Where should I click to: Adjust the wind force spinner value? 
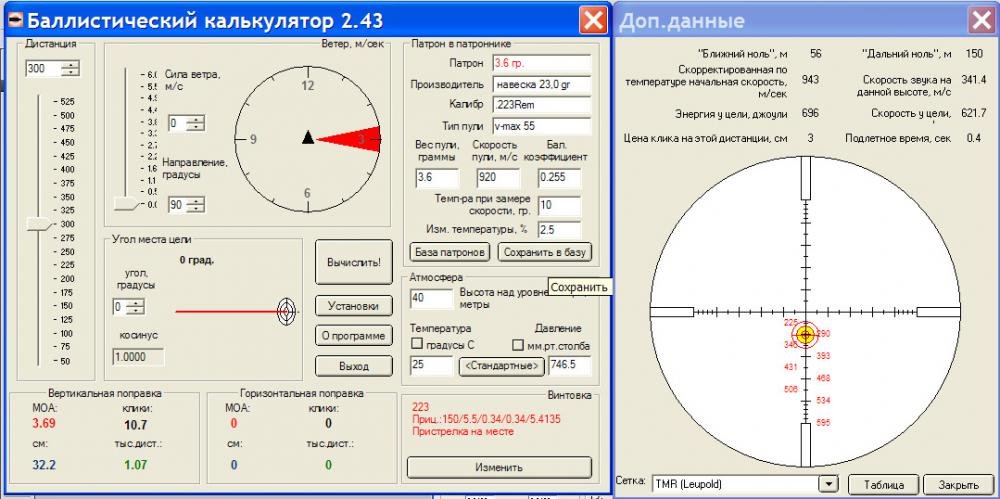click(x=195, y=123)
